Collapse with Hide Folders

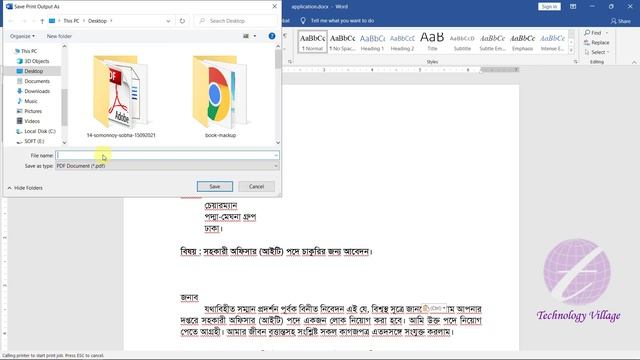coord(25,188)
